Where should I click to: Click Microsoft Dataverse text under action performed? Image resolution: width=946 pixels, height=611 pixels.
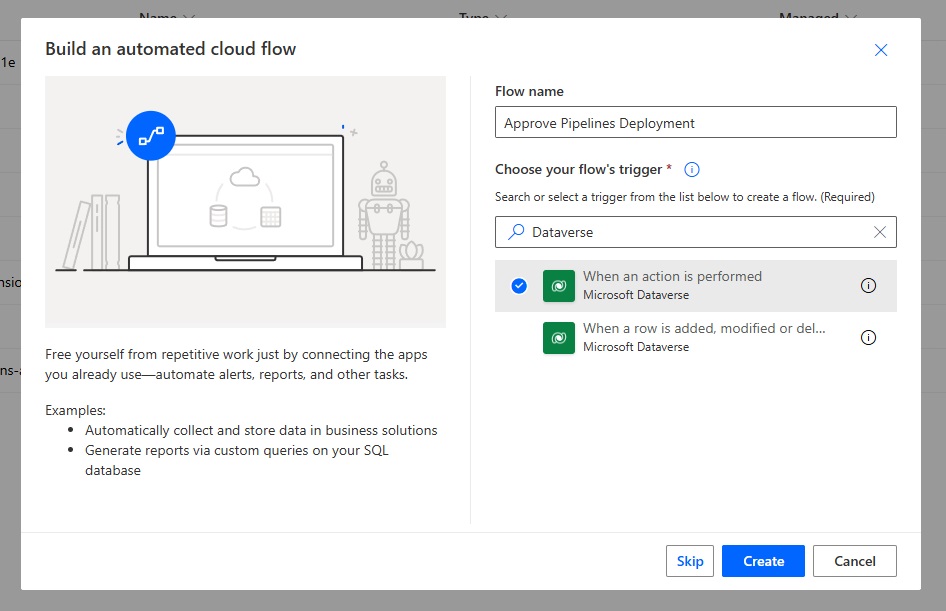tap(636, 295)
